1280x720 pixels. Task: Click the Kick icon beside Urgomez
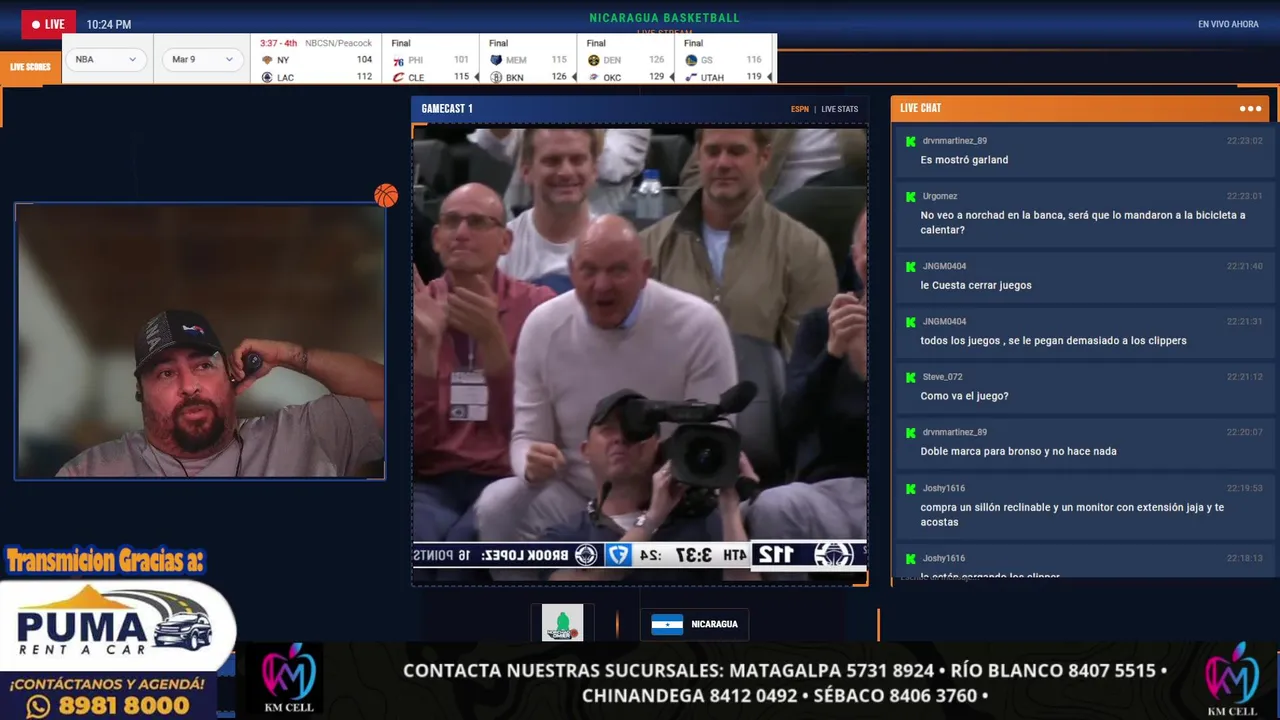click(910, 196)
